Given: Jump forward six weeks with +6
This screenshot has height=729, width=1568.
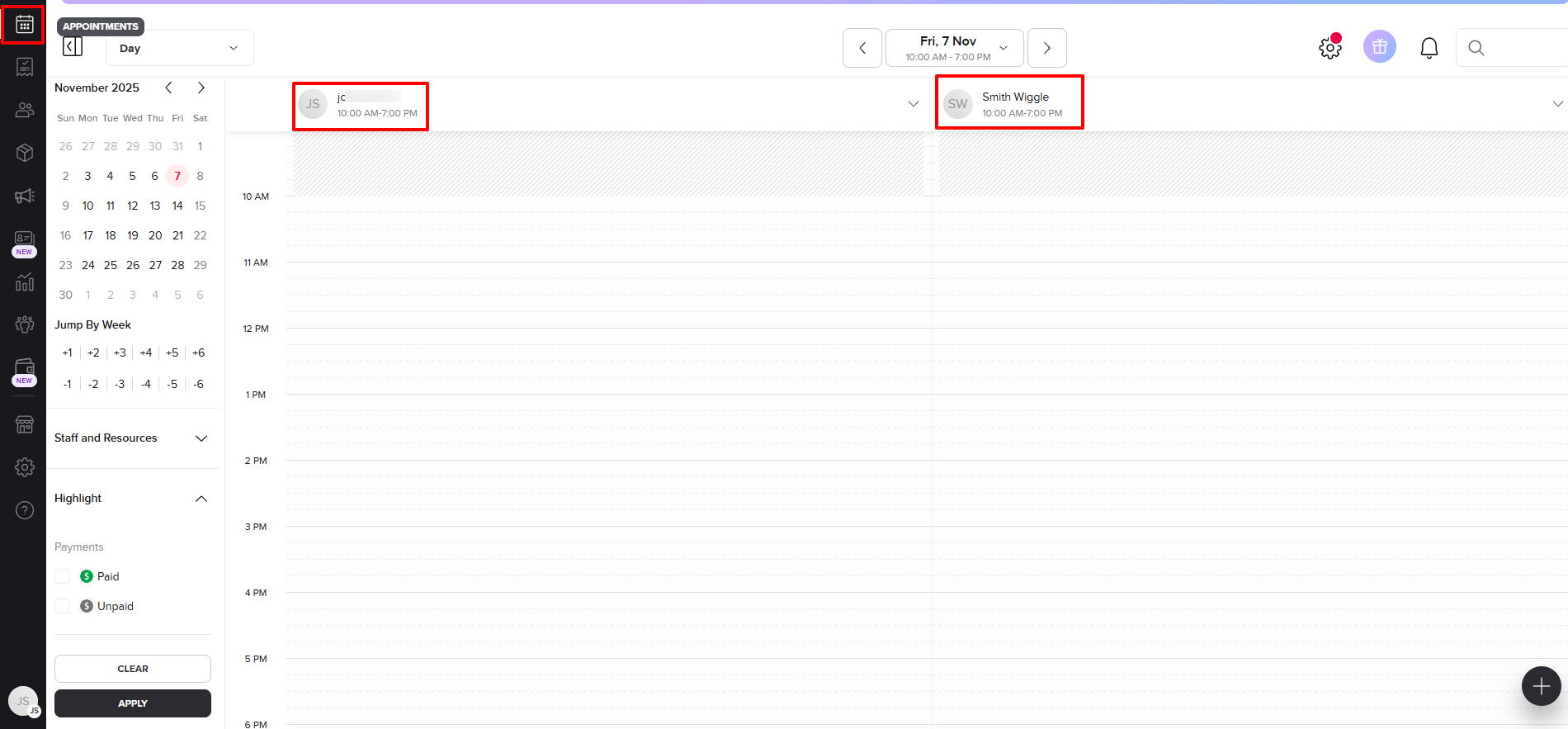Looking at the screenshot, I should click(x=198, y=353).
